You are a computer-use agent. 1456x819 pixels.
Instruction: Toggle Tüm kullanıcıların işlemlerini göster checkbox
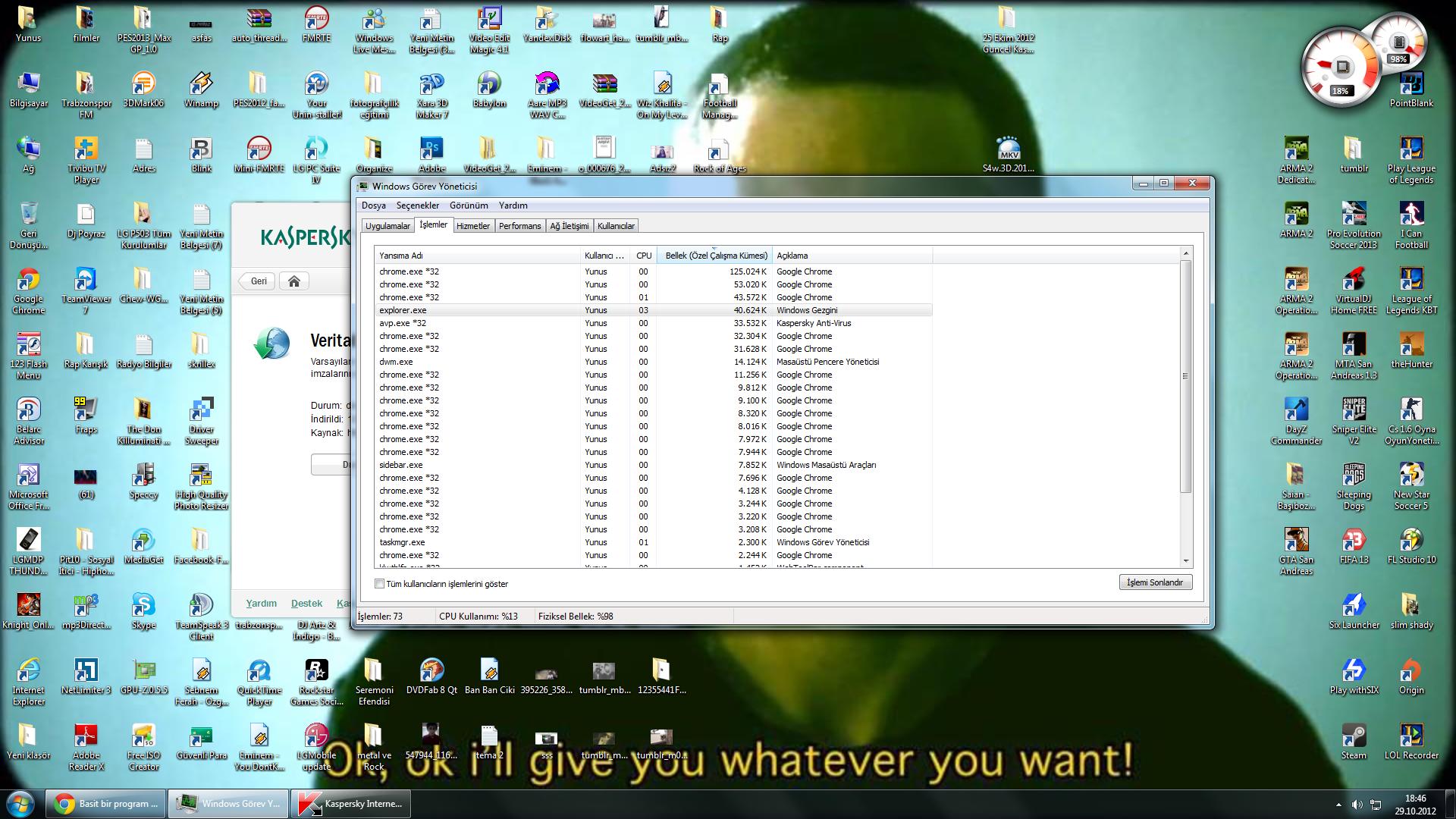[x=379, y=584]
